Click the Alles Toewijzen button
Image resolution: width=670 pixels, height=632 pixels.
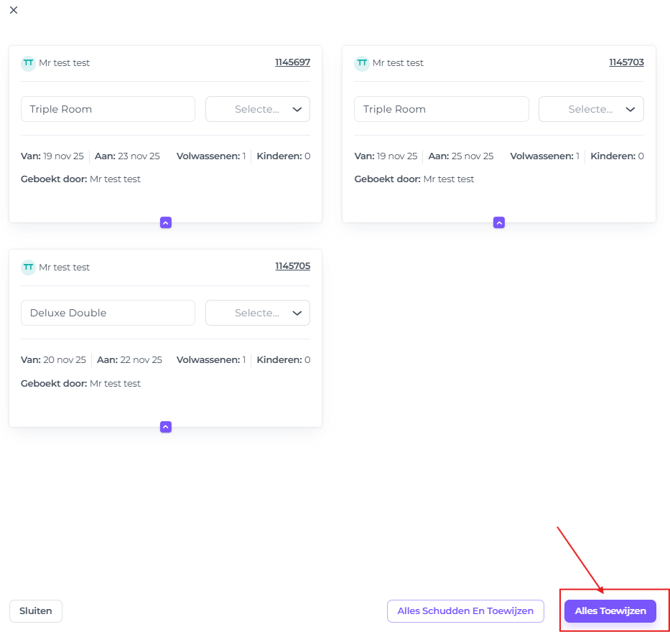click(x=610, y=611)
